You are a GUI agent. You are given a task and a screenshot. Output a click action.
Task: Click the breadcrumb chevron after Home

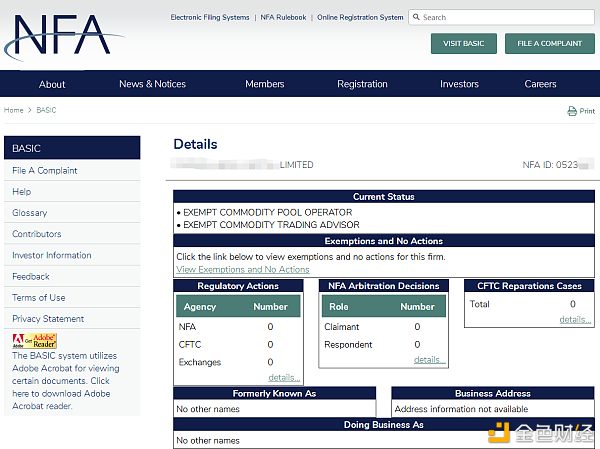point(30,110)
